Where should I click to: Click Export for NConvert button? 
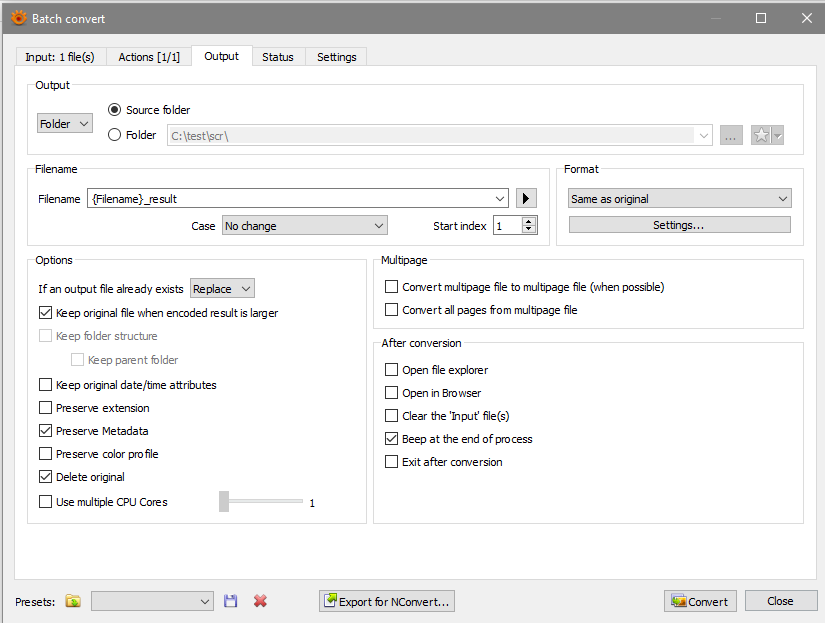pyautogui.click(x=387, y=601)
